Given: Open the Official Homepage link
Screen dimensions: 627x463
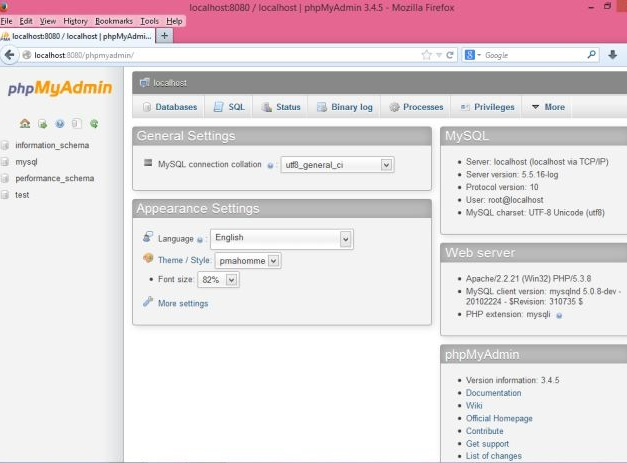Looking at the screenshot, I should coord(499,418).
